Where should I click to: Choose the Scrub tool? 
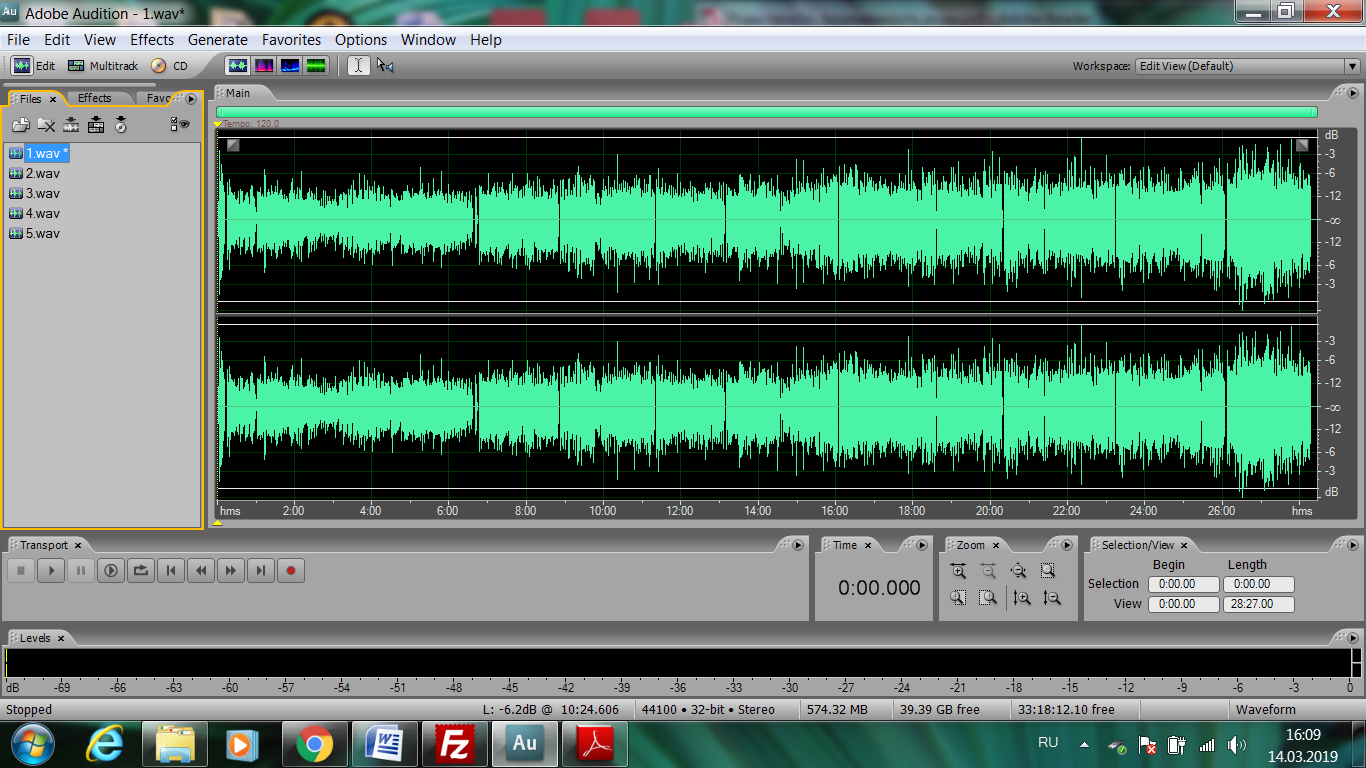(386, 66)
